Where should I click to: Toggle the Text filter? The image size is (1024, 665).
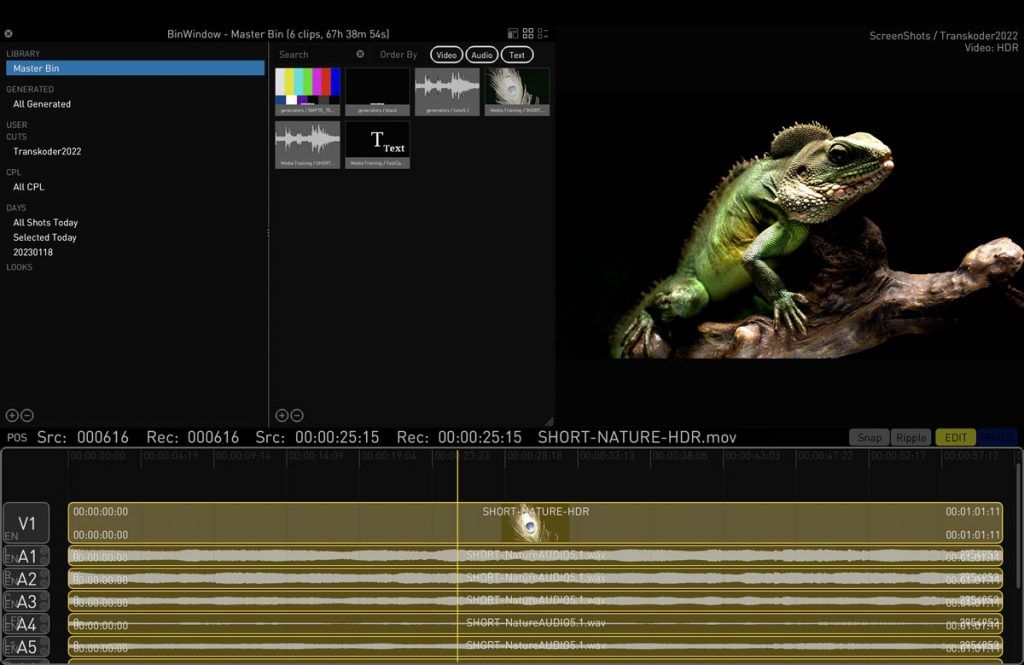(517, 55)
